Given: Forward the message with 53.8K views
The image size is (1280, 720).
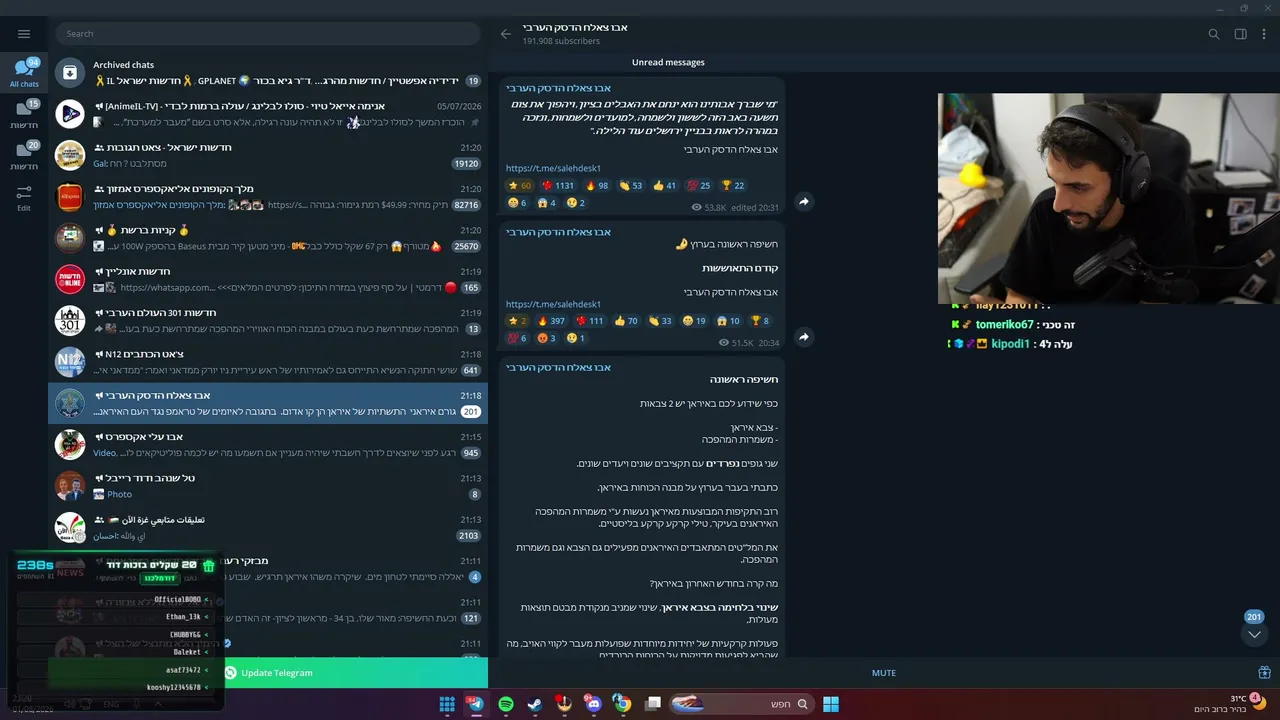Looking at the screenshot, I should pos(803,202).
